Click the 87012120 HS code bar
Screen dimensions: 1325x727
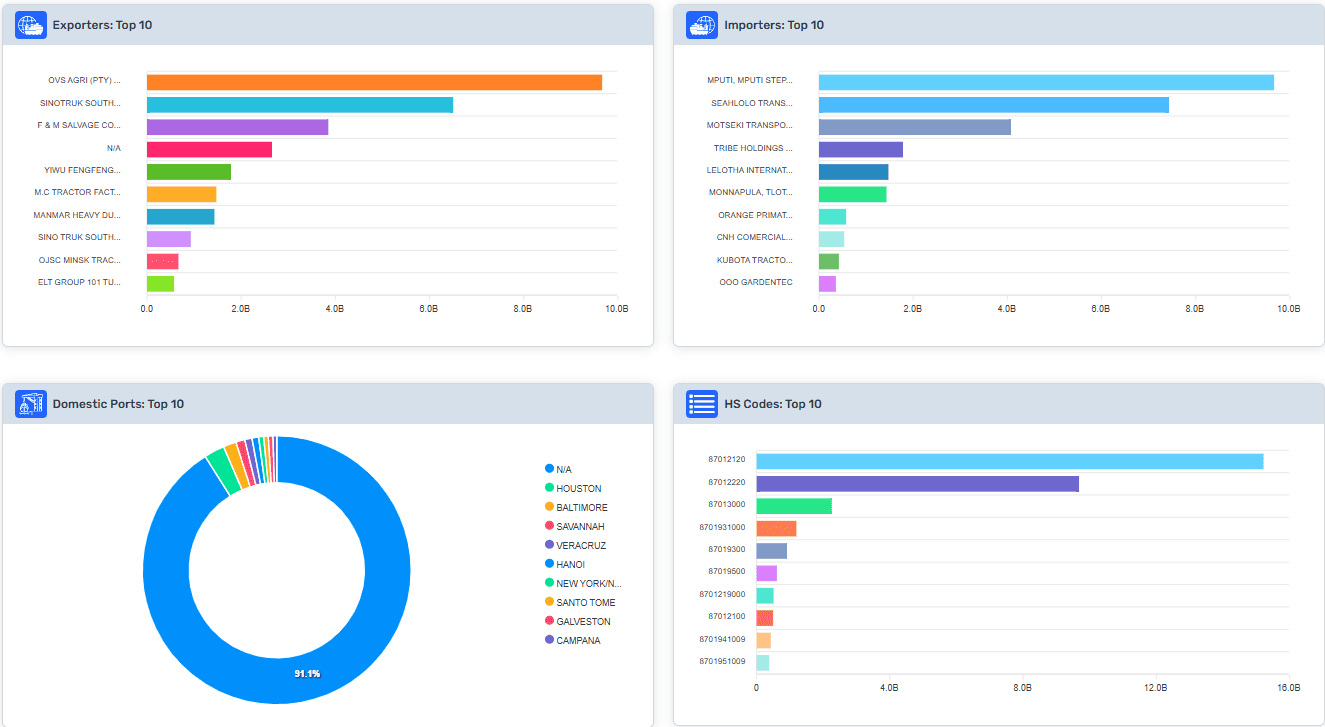coord(1009,461)
